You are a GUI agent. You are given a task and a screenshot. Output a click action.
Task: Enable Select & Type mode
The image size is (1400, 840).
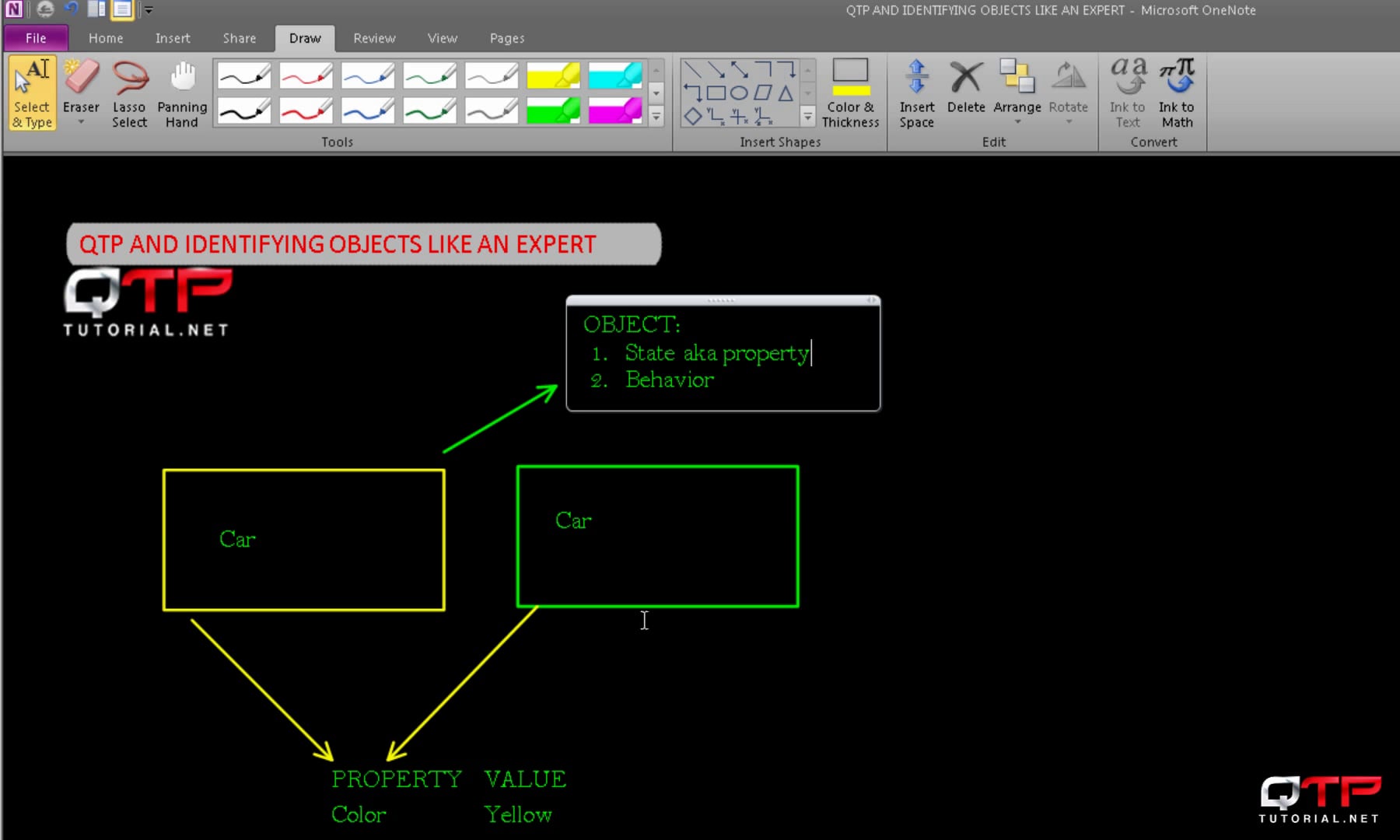click(x=32, y=92)
